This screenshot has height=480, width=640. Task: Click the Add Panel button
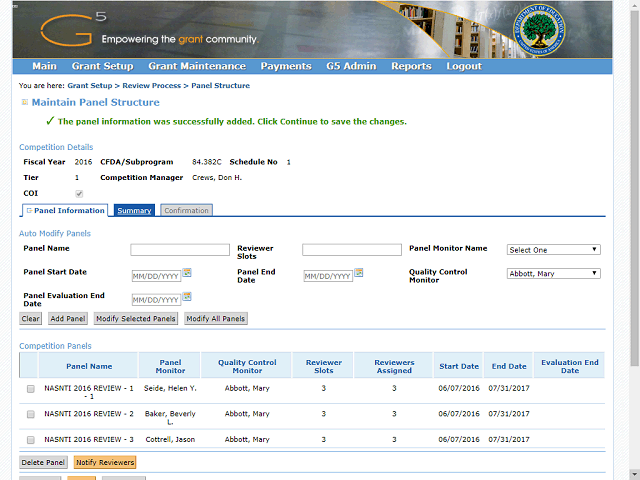(x=68, y=319)
